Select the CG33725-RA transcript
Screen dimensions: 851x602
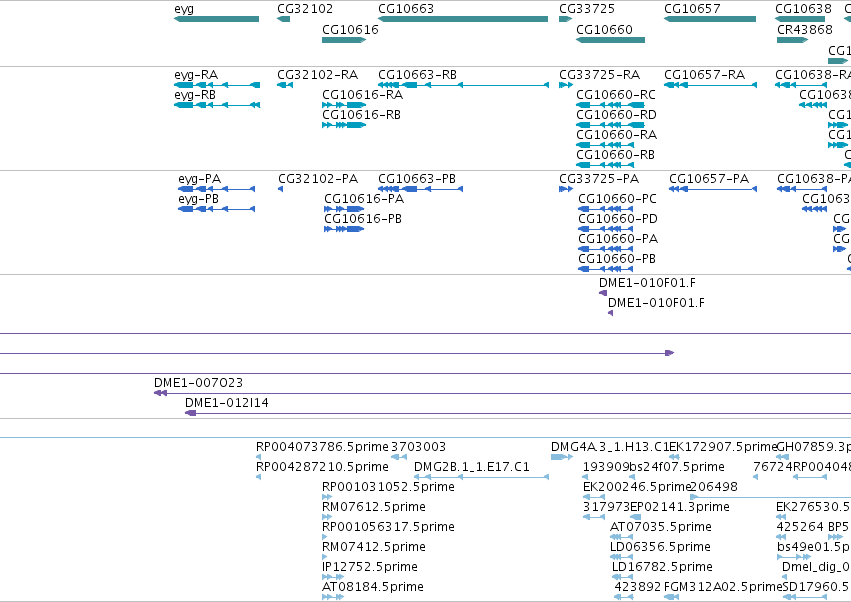pyautogui.click(x=566, y=85)
